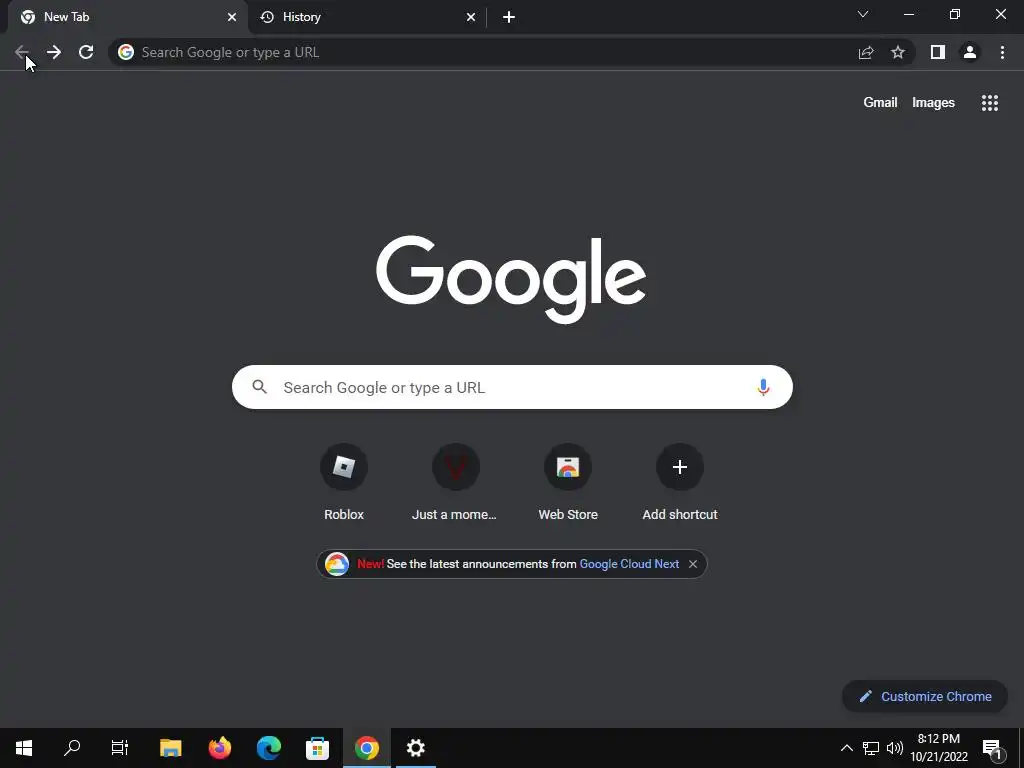
Task: Click the Add shortcut plus icon
Action: point(680,467)
